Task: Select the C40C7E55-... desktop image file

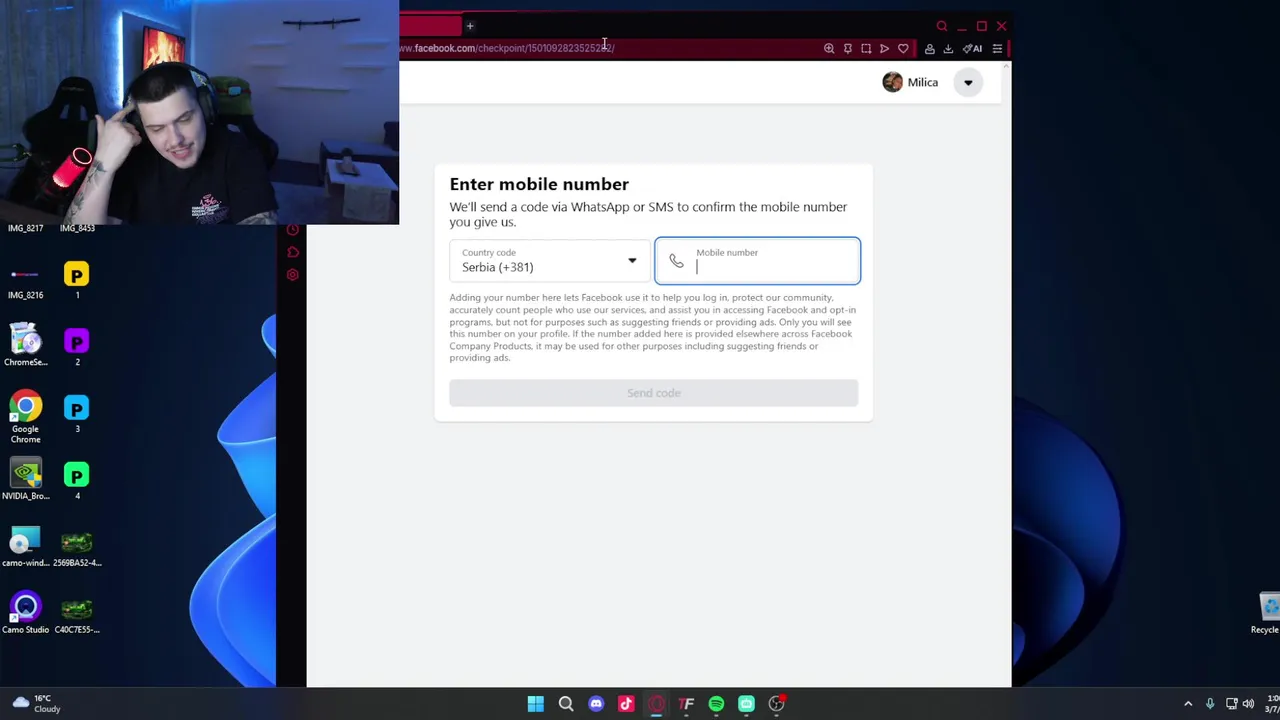Action: tap(77, 614)
